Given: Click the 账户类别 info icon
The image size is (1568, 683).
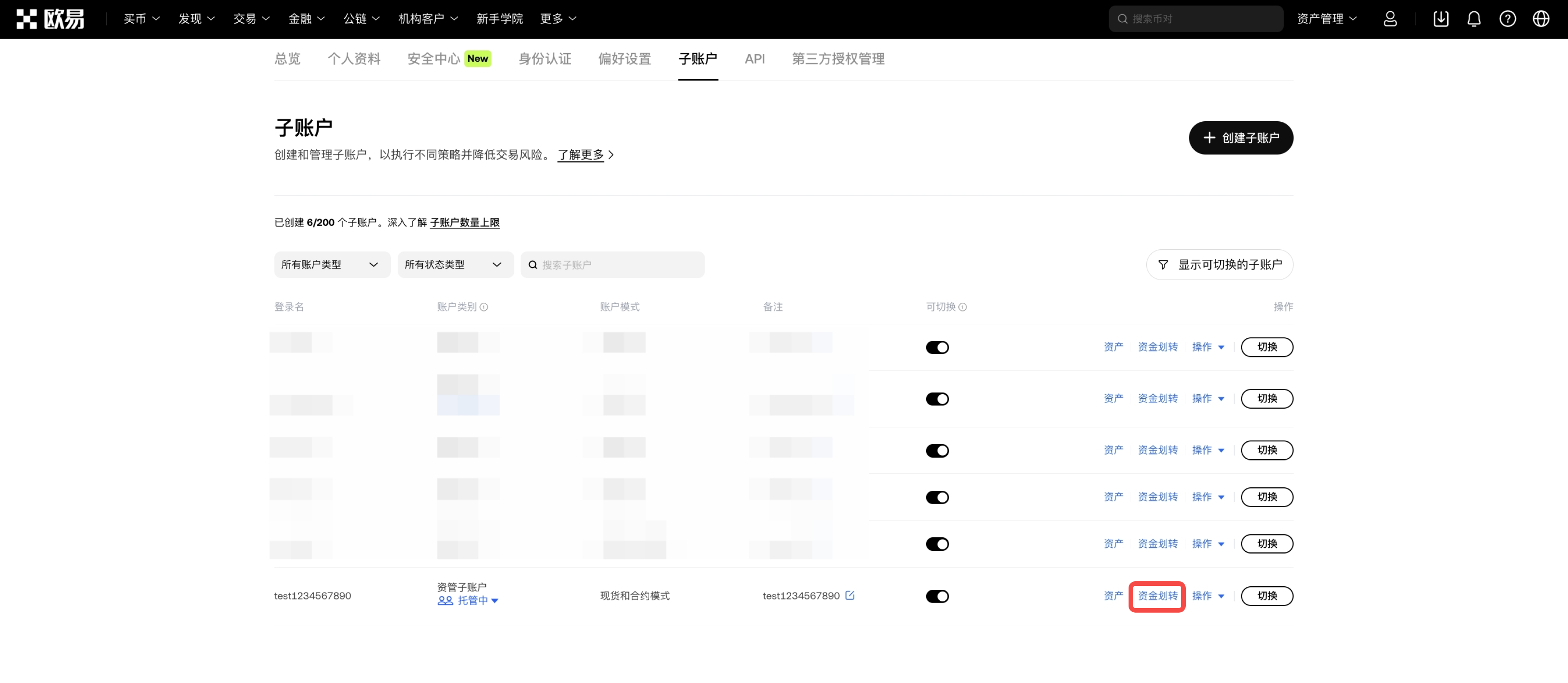Looking at the screenshot, I should 484,307.
